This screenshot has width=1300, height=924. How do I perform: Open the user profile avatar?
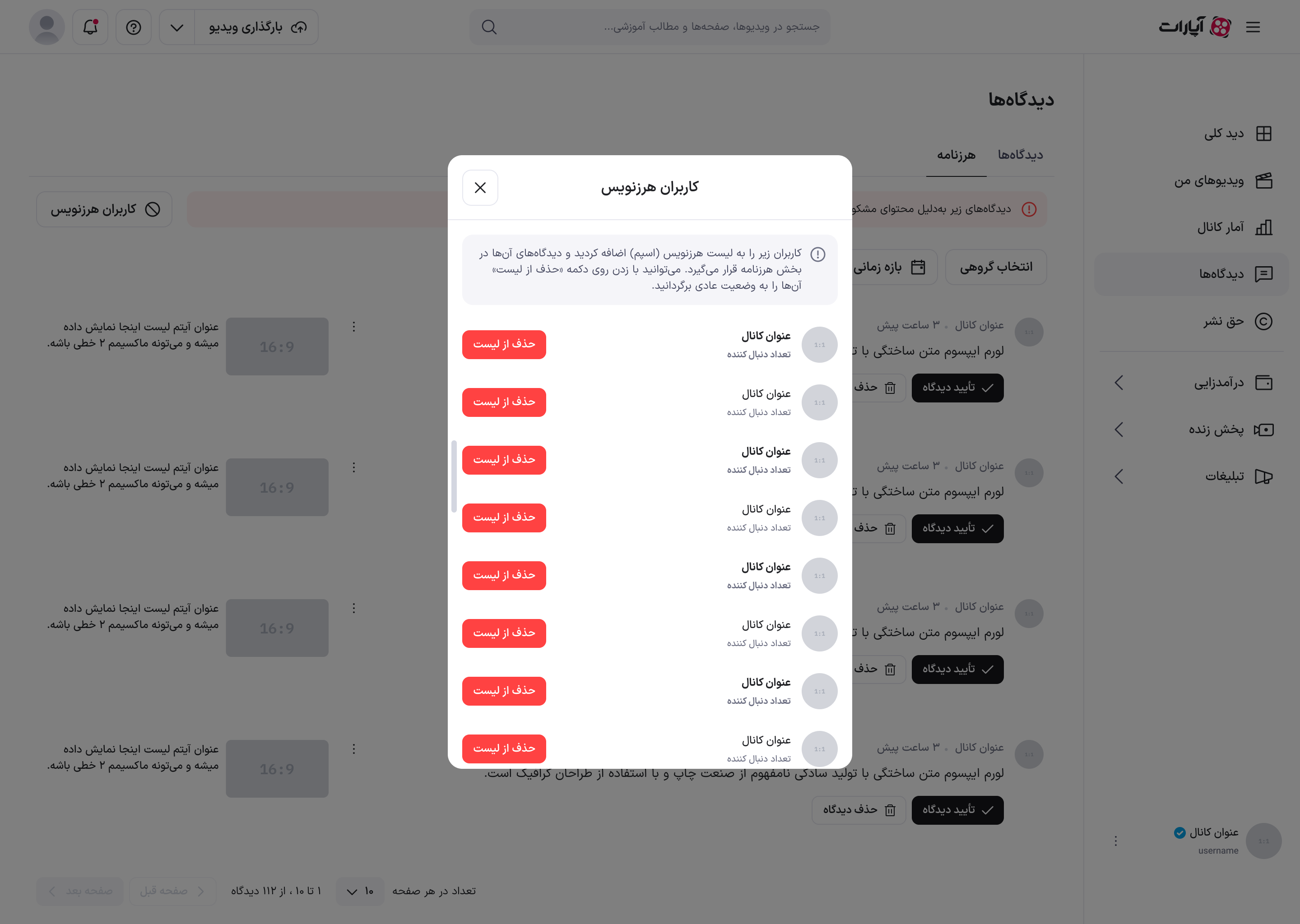[46, 27]
